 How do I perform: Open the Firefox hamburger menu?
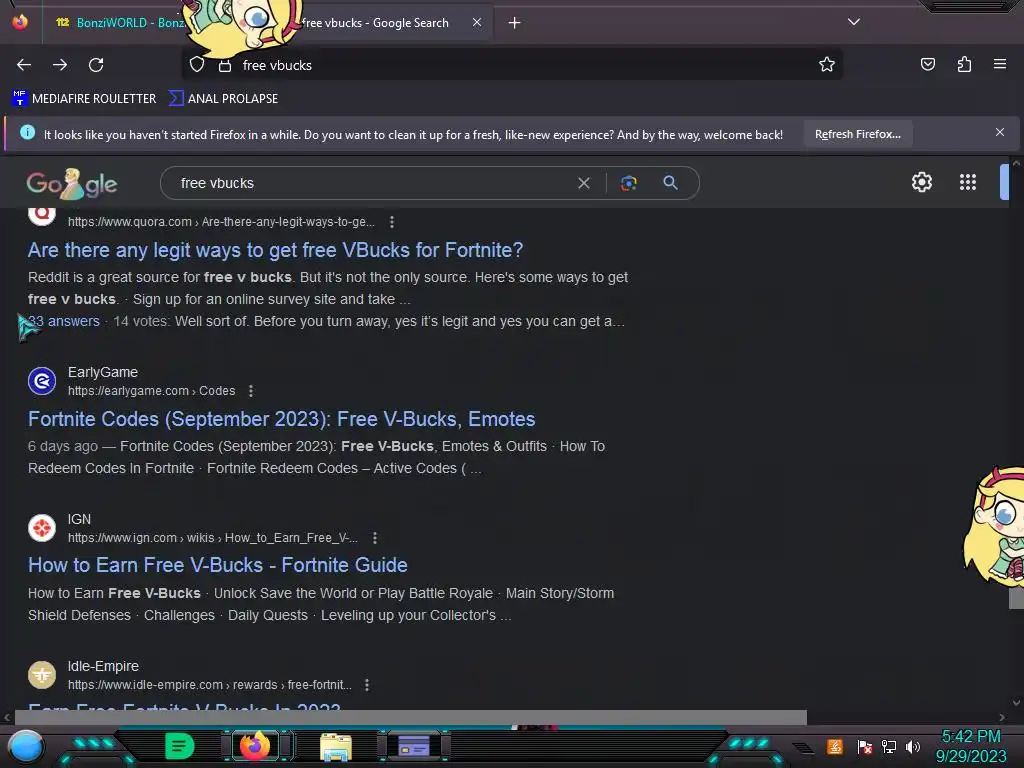(1000, 64)
